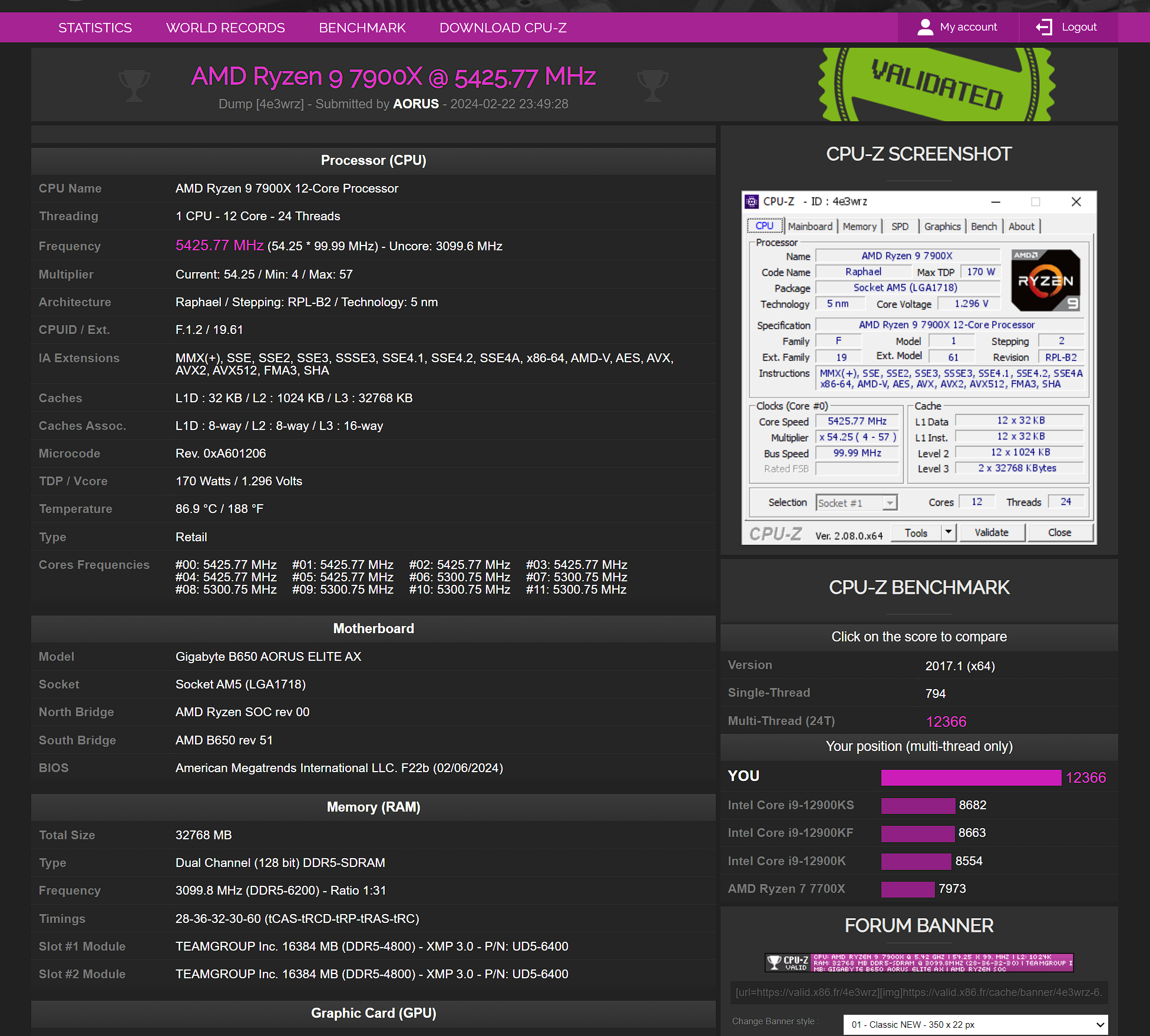Click the Processor (CPU) section header
Image resolution: width=1150 pixels, height=1036 pixels.
(374, 160)
